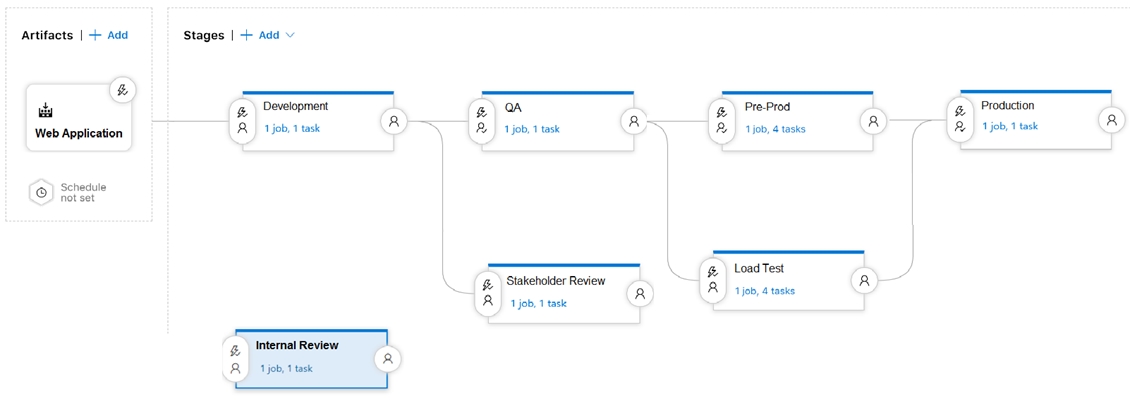Expand the Stages Add dropdown chevron
This screenshot has width=1130, height=401.
click(x=291, y=35)
